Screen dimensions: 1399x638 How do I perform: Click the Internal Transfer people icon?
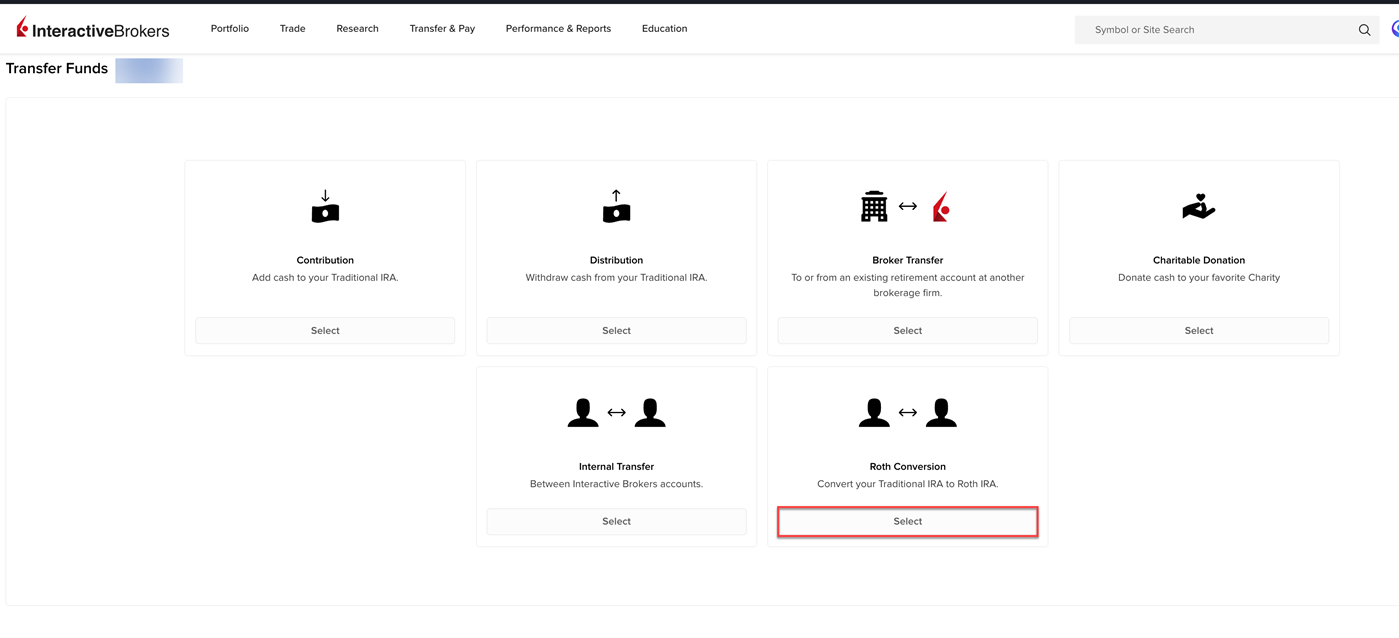(616, 412)
